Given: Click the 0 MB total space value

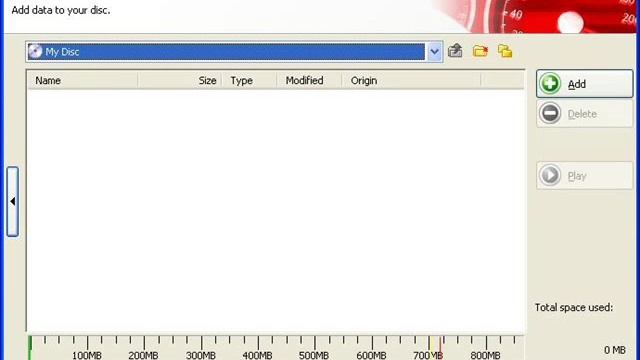Looking at the screenshot, I should (x=615, y=350).
